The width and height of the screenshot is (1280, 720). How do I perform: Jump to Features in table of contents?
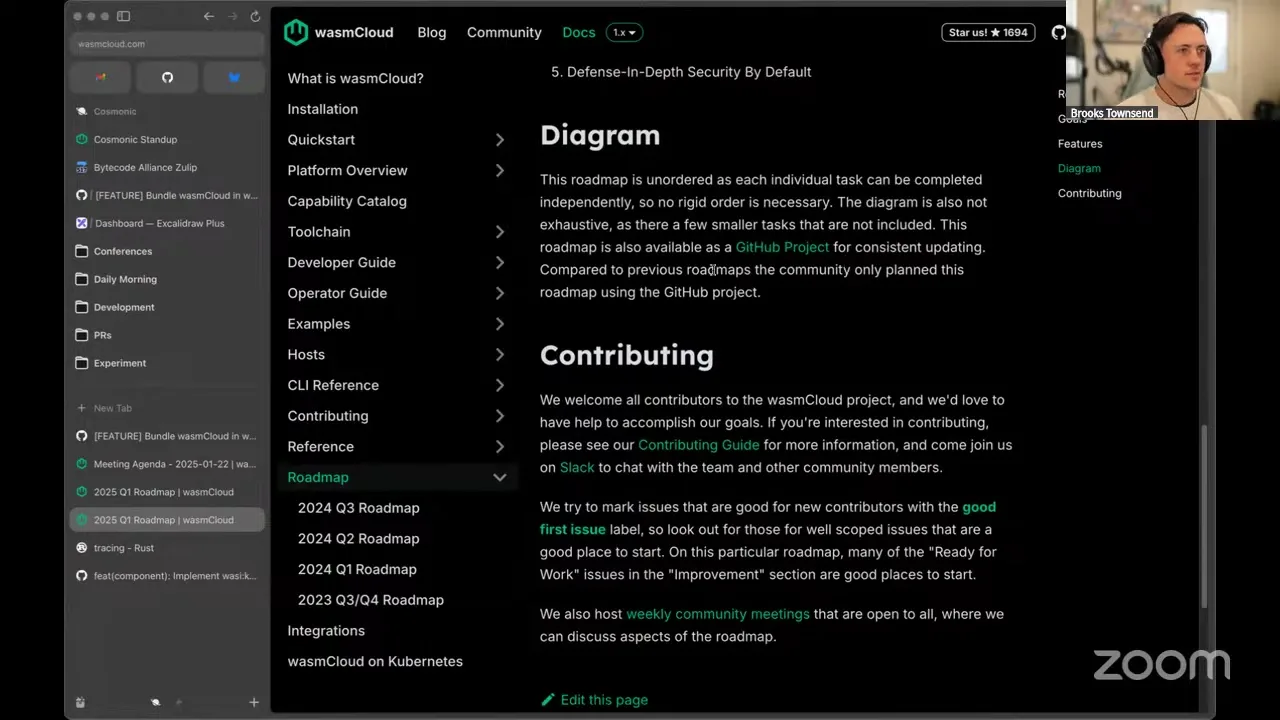point(1080,144)
